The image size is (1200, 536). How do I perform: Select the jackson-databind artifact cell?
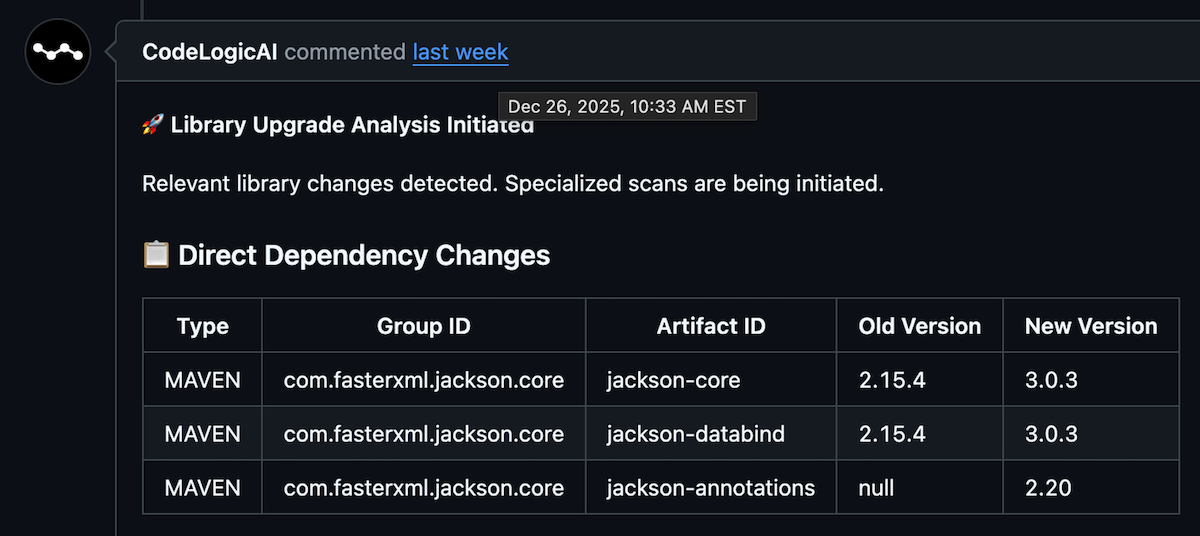tap(695, 434)
